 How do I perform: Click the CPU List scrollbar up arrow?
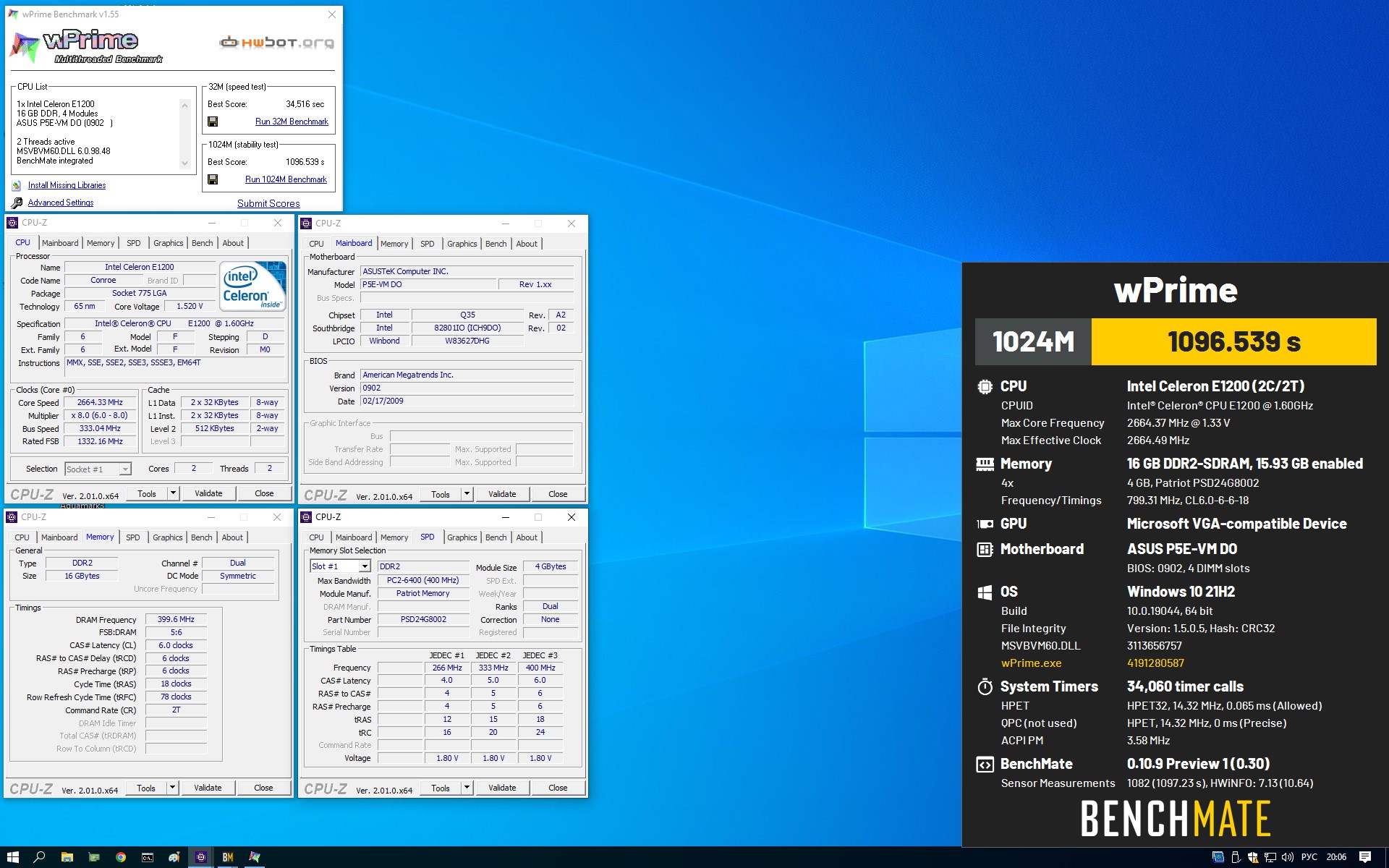185,106
